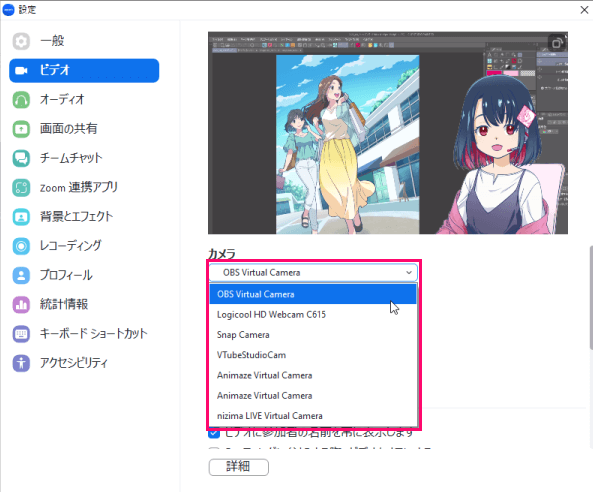Show 統計情報 section
Image resolution: width=593 pixels, height=492 pixels.
(84, 304)
